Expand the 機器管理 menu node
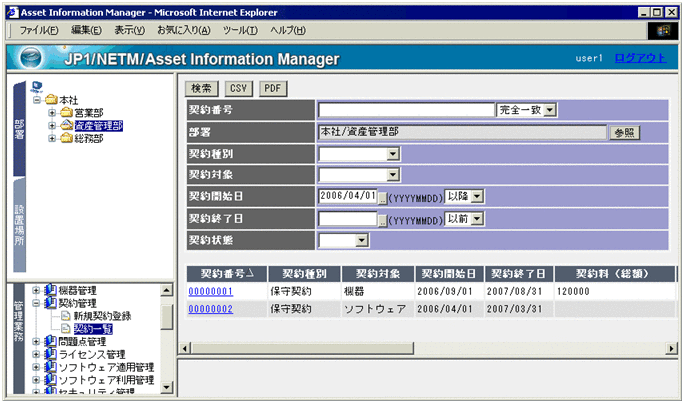 (x=36, y=290)
